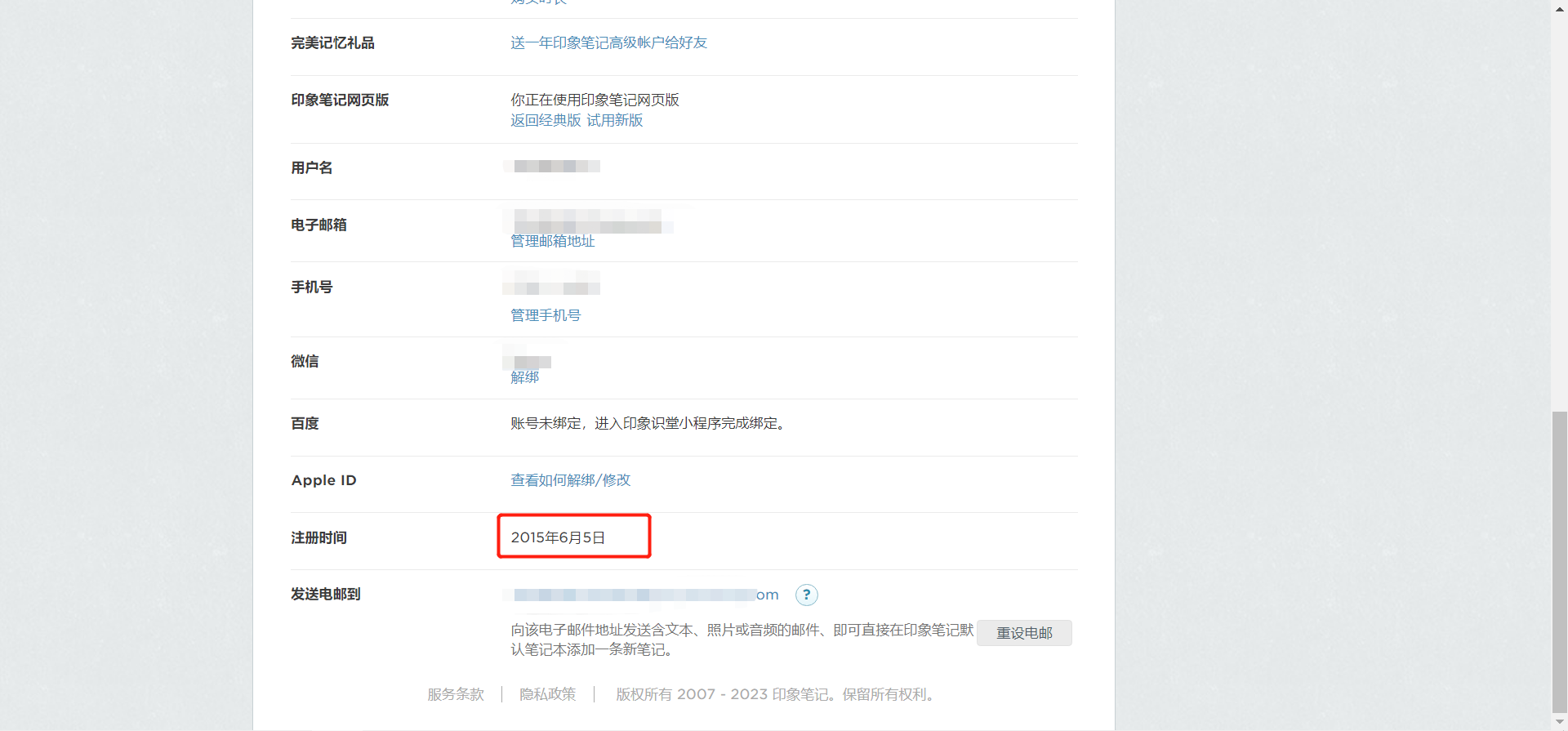Click the vertical scrollbar thumb
The width and height of the screenshot is (1568, 731).
coord(1560,562)
